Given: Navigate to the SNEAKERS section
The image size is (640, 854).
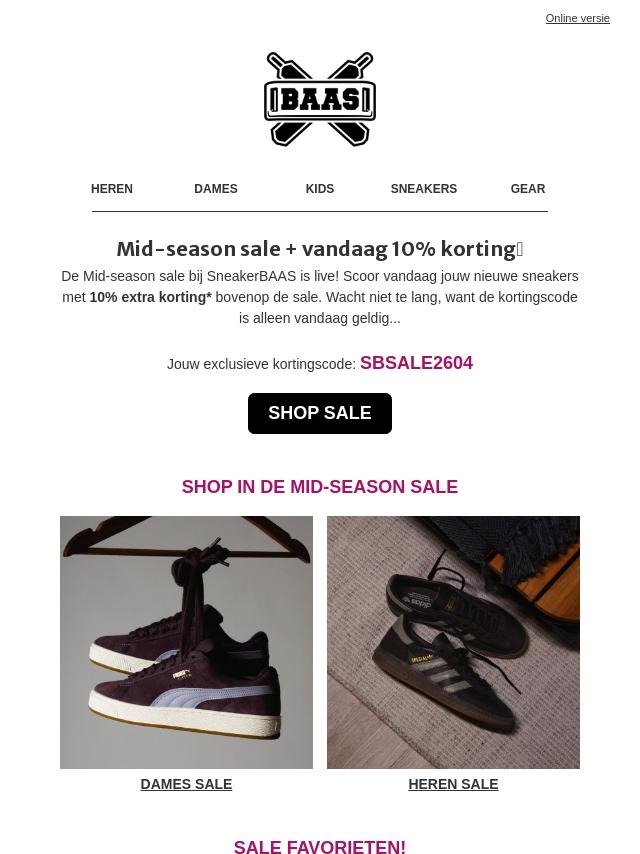Looking at the screenshot, I should [424, 188].
